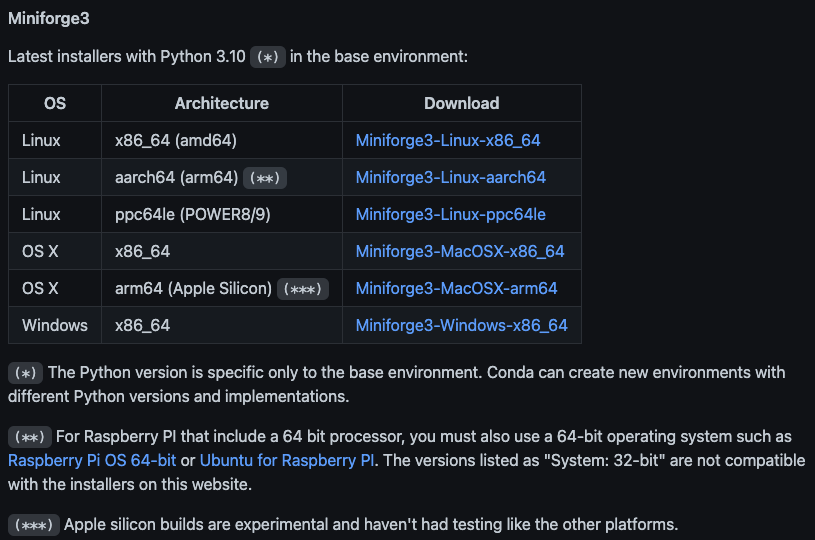This screenshot has width=815, height=540.
Task: Click the Download column header
Action: (461, 103)
